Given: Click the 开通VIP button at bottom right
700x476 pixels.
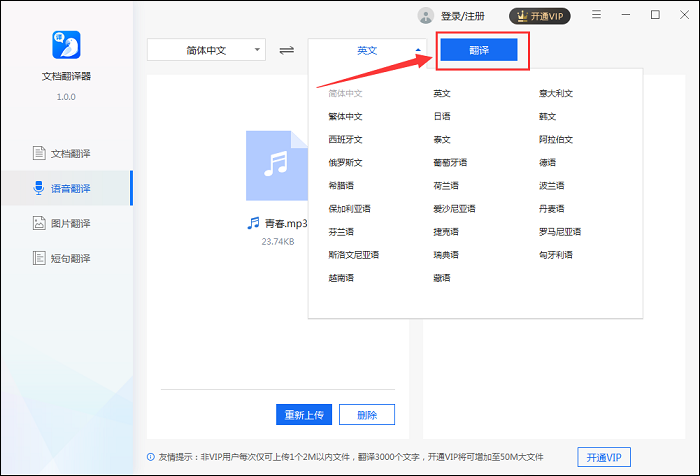Looking at the screenshot, I should coord(604,457).
